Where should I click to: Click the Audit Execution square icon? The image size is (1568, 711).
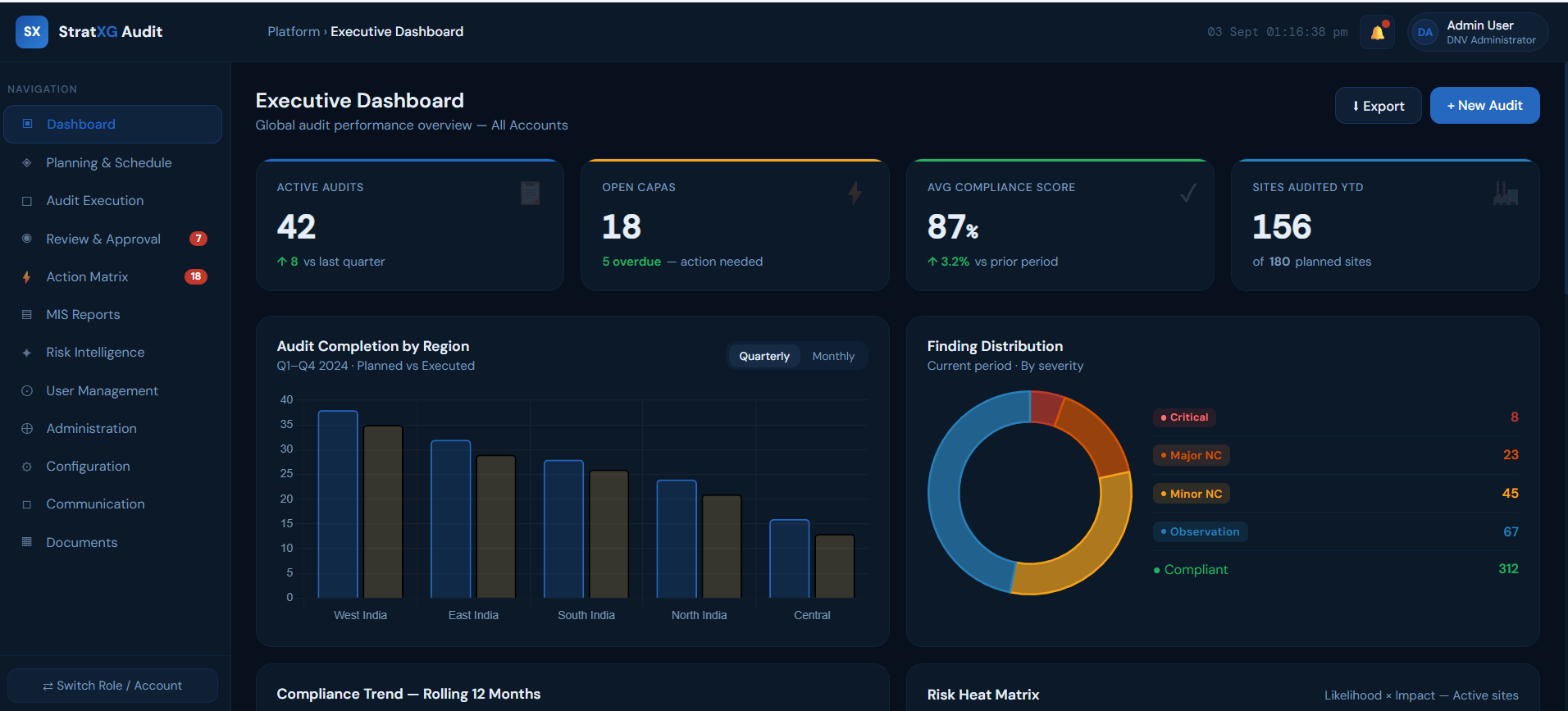[27, 201]
